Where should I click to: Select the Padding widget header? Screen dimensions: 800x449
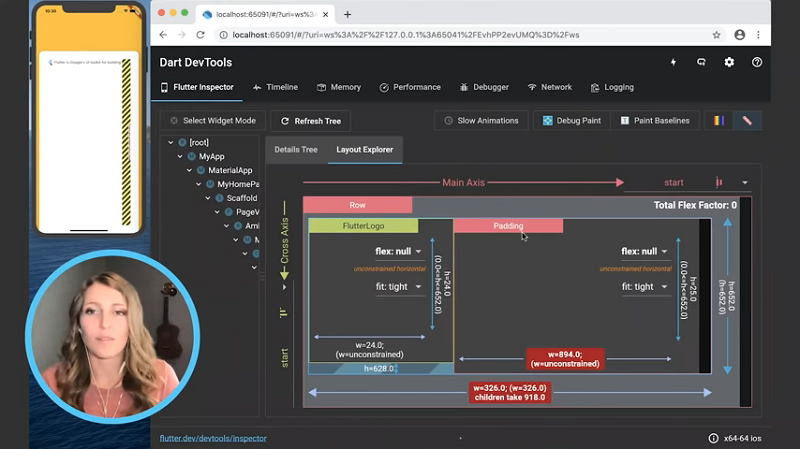coord(508,226)
